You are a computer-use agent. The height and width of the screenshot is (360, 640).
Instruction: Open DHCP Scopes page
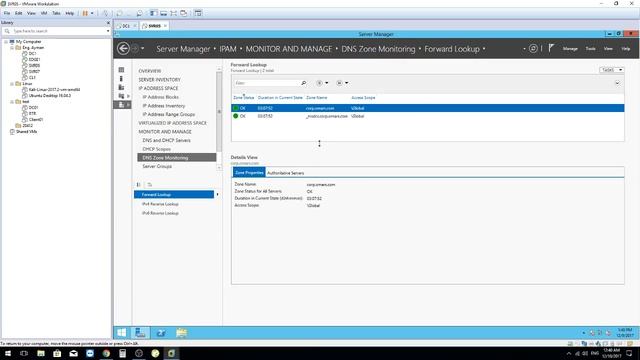[156, 149]
